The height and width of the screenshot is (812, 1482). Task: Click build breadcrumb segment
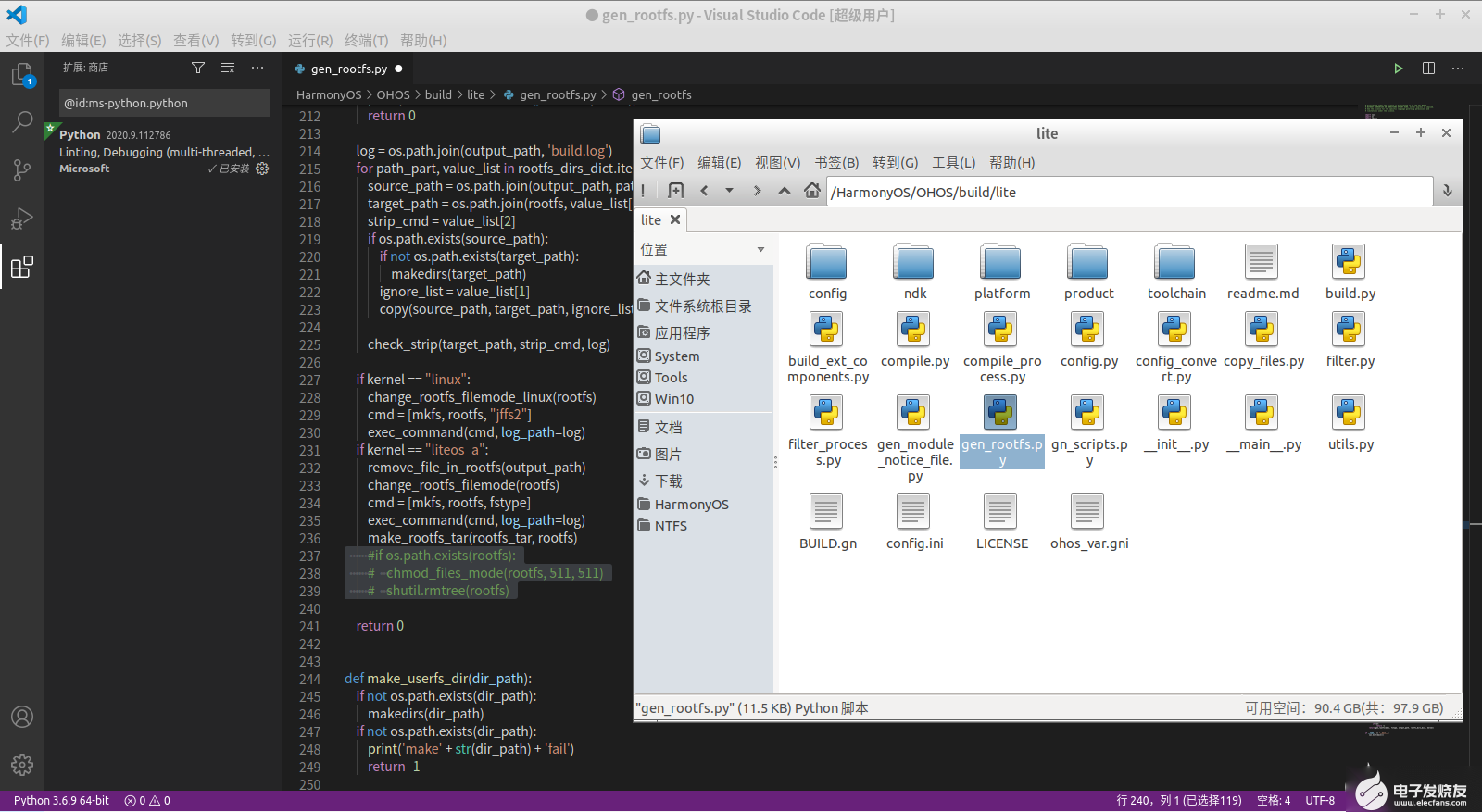[x=438, y=94]
